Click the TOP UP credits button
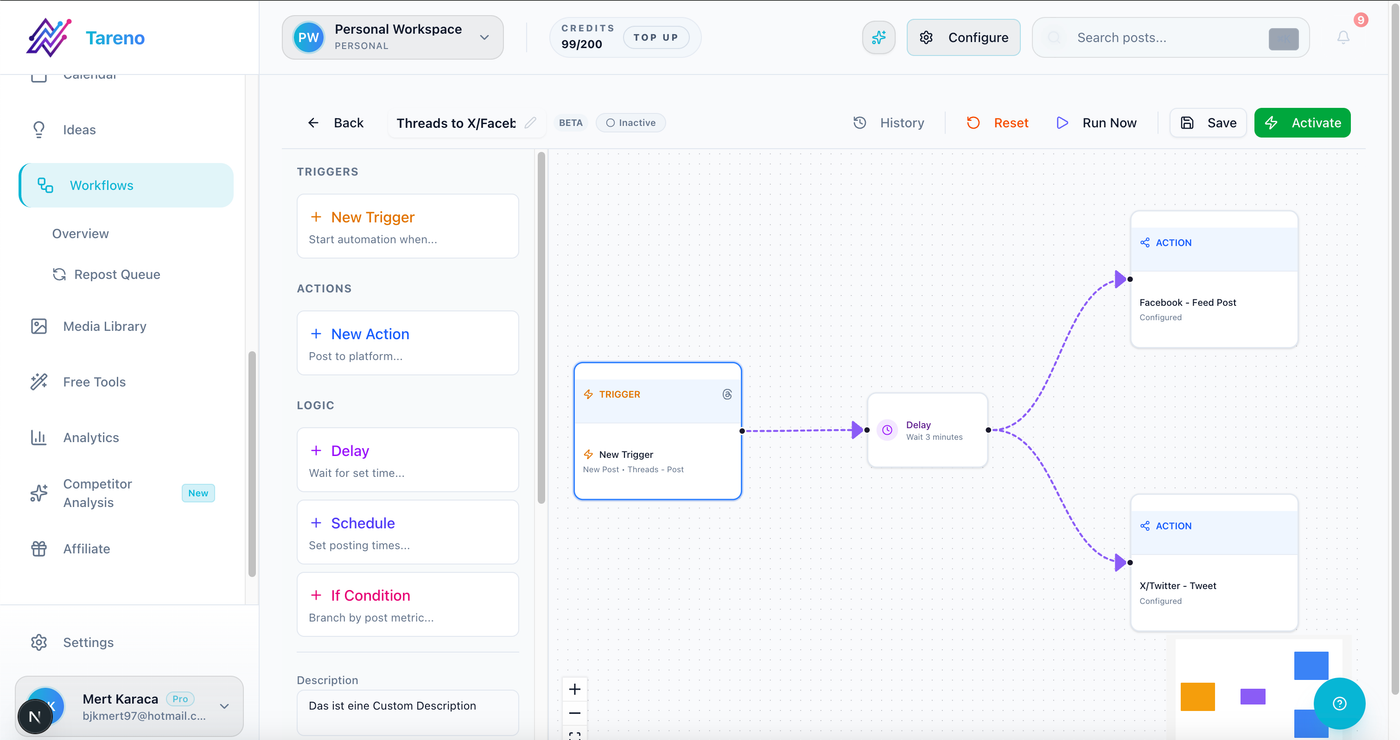The image size is (1400, 740). click(656, 37)
